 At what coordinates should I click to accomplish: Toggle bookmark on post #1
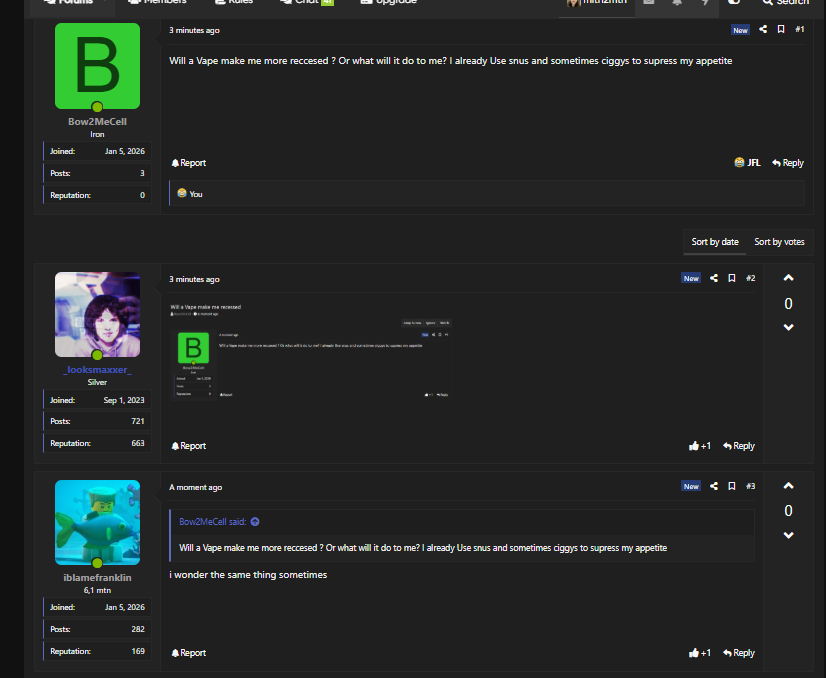781,30
